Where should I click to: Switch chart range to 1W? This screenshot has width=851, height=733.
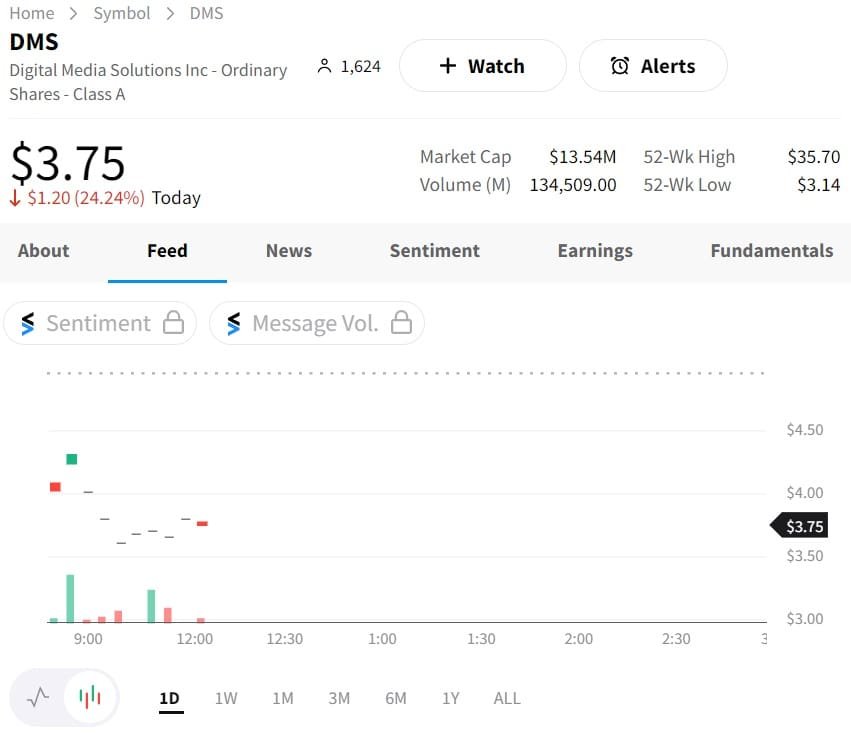[226, 698]
